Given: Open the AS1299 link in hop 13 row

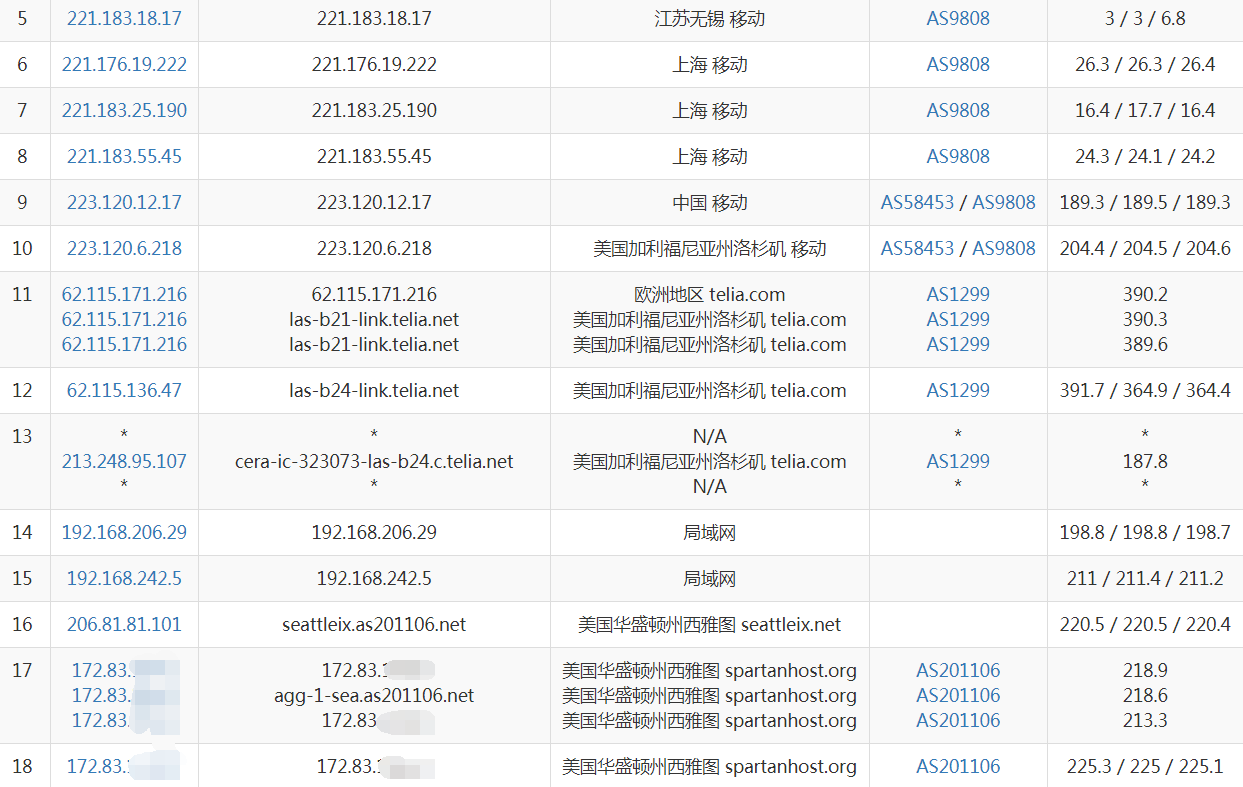Looking at the screenshot, I should (958, 462).
